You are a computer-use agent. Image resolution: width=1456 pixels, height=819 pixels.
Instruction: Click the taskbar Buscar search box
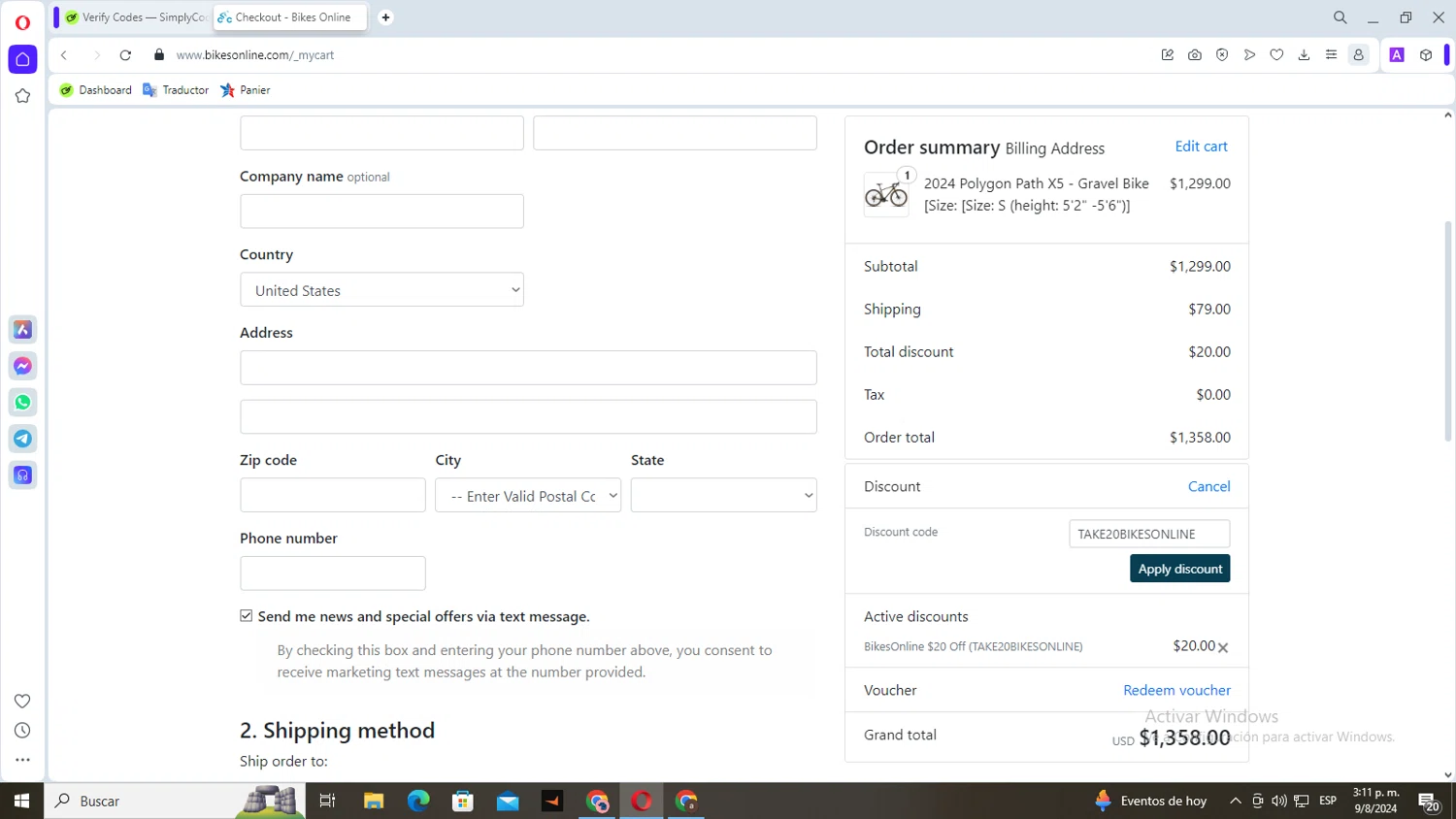(175, 801)
